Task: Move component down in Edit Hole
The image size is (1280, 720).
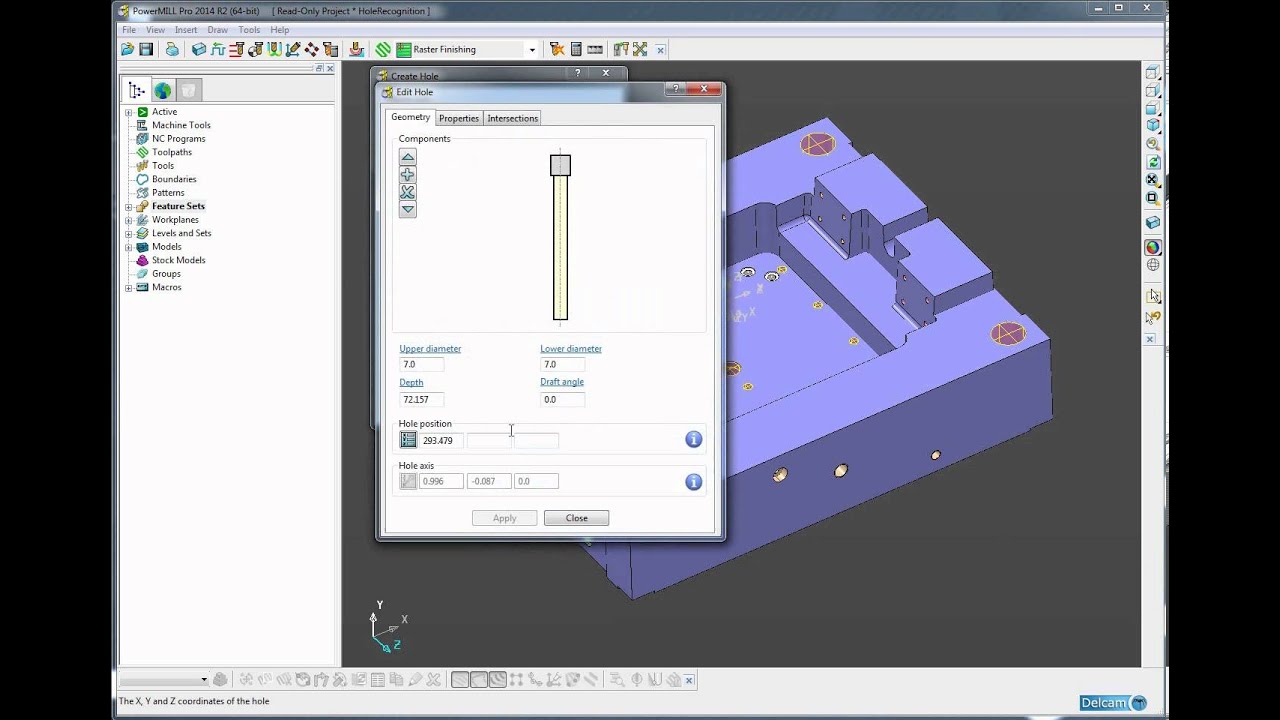Action: click(x=407, y=209)
